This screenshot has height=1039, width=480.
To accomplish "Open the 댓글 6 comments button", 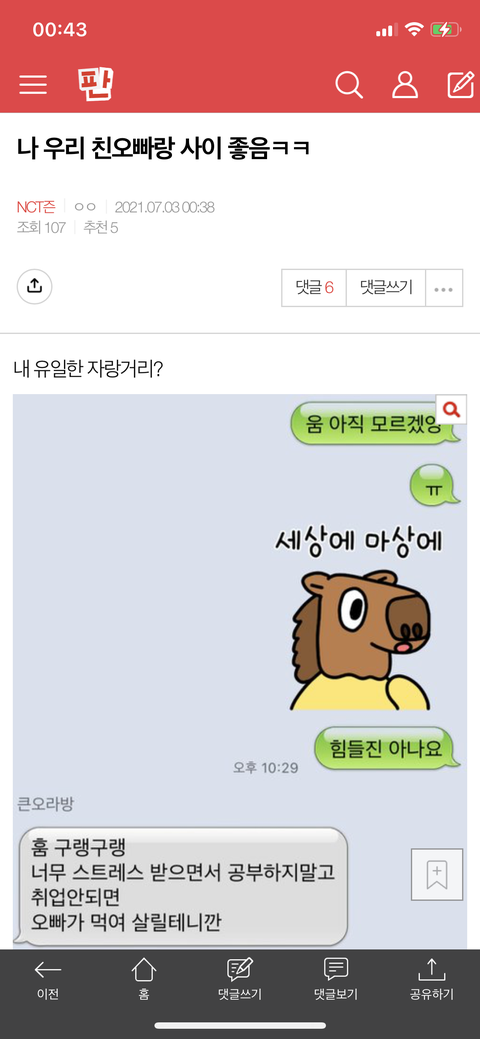I will [314, 288].
